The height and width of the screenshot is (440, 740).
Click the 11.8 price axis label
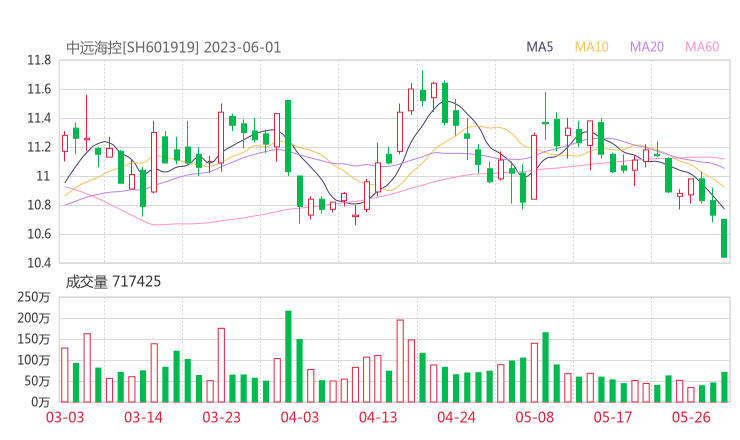[x=39, y=60]
